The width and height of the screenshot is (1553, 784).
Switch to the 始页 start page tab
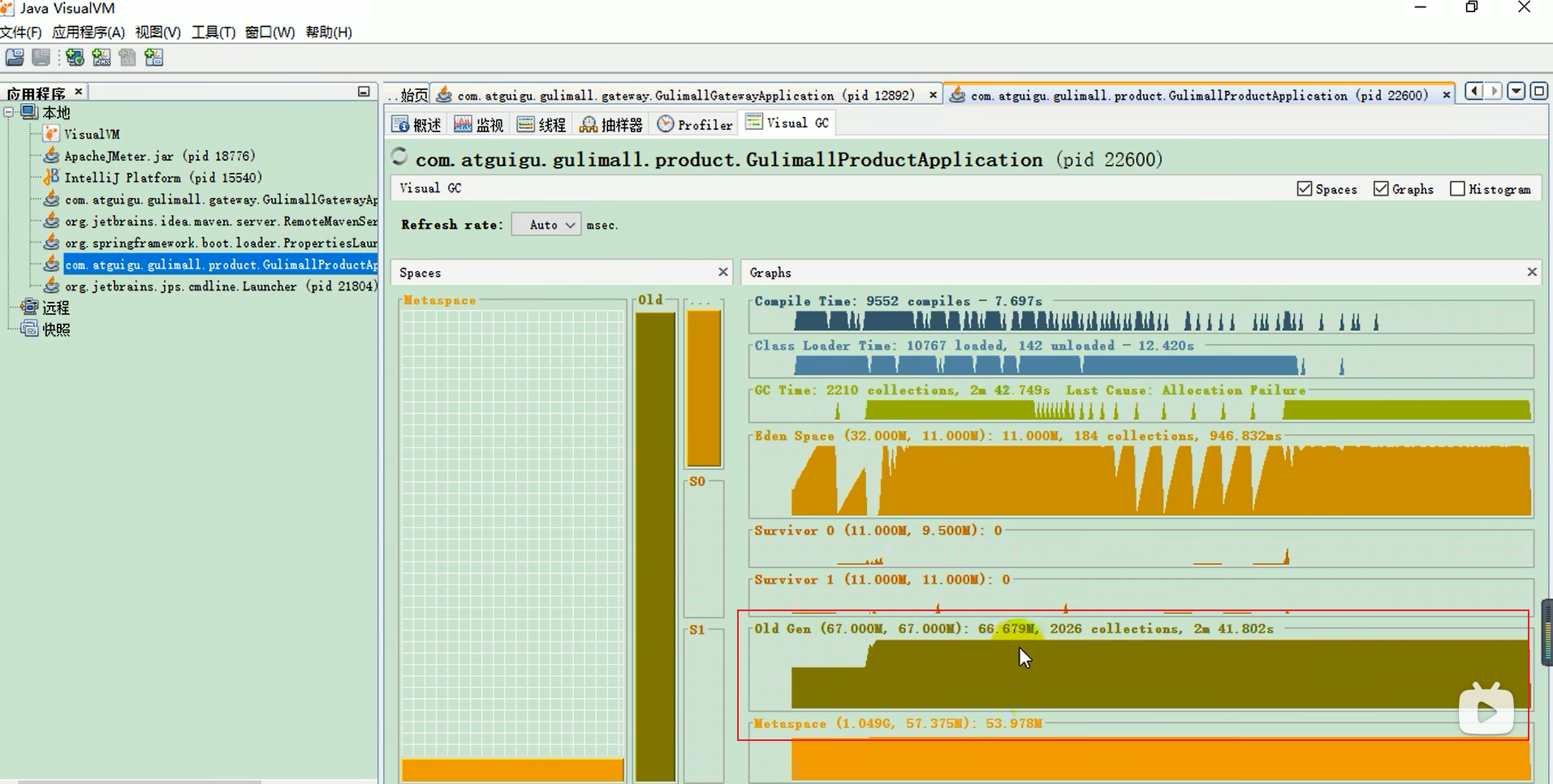point(408,95)
